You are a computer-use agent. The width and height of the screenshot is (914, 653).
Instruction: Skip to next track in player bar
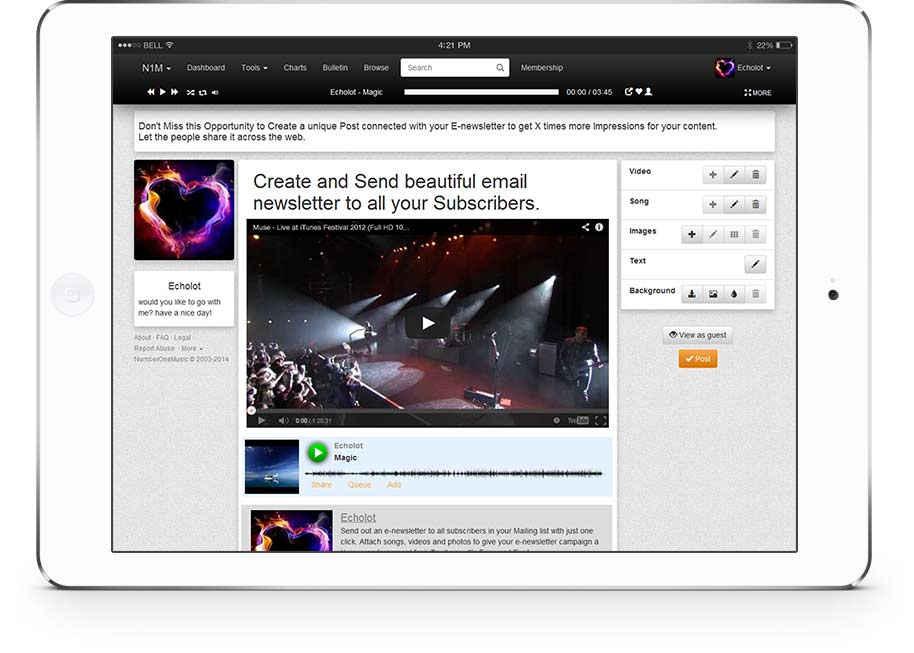[174, 92]
